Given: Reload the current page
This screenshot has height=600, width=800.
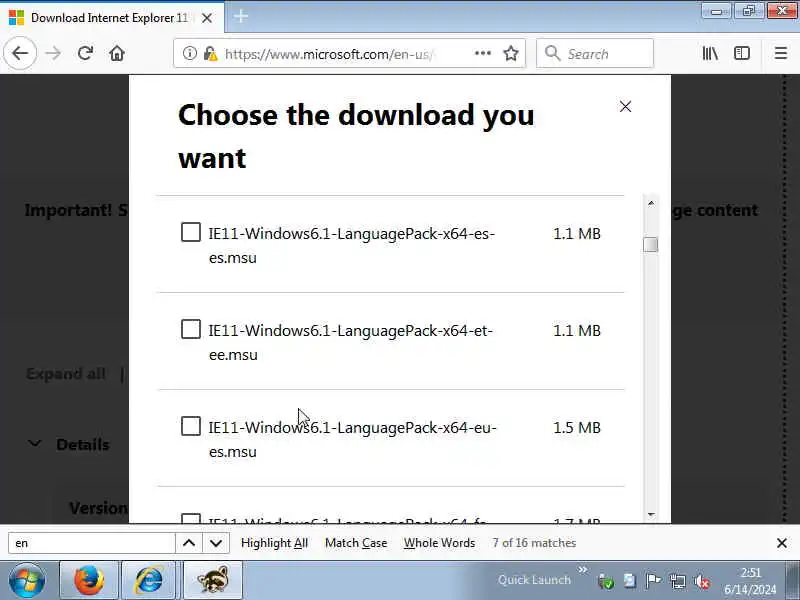Looking at the screenshot, I should pos(85,53).
